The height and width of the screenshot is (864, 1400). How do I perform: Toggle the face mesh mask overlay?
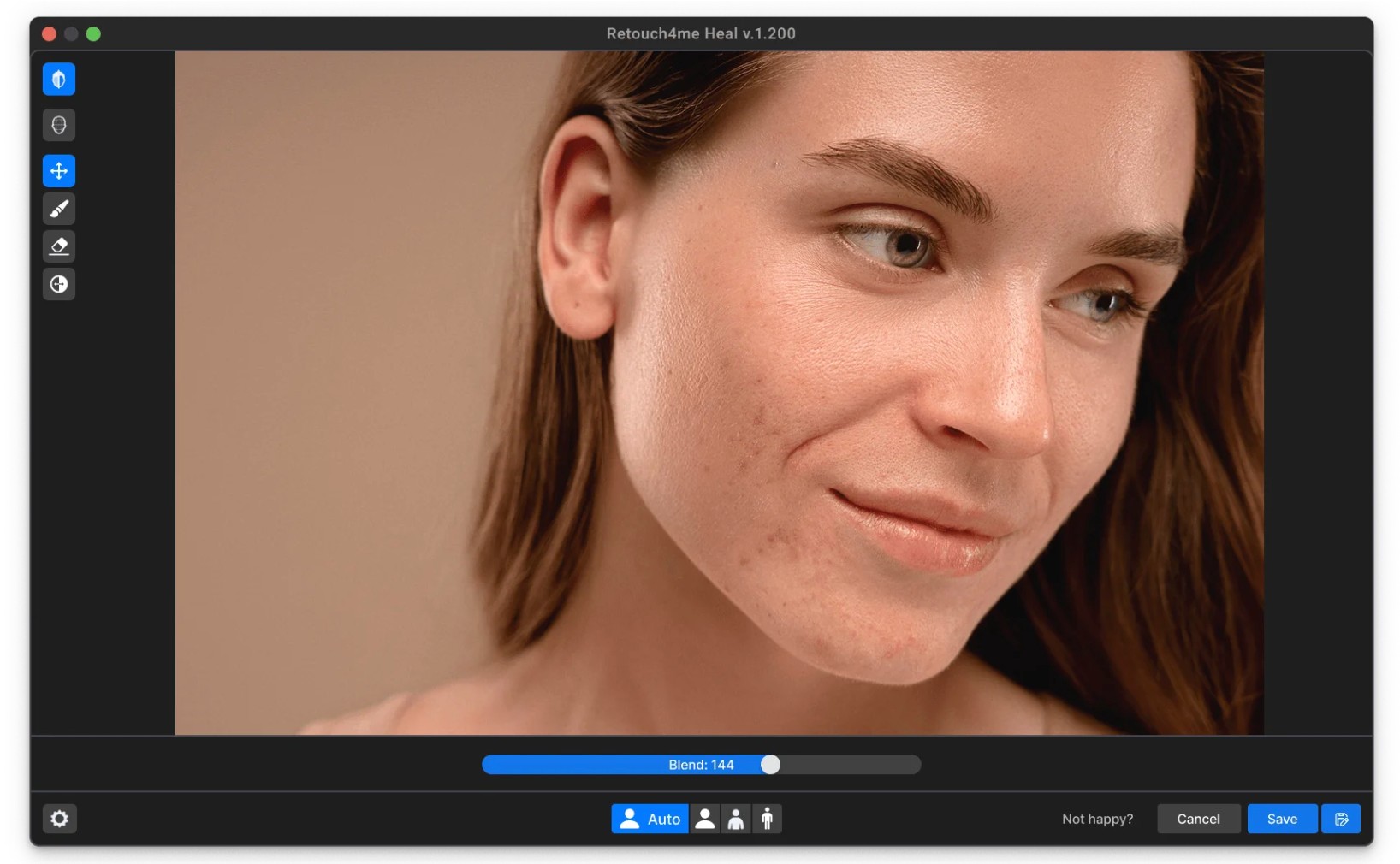tap(59, 126)
